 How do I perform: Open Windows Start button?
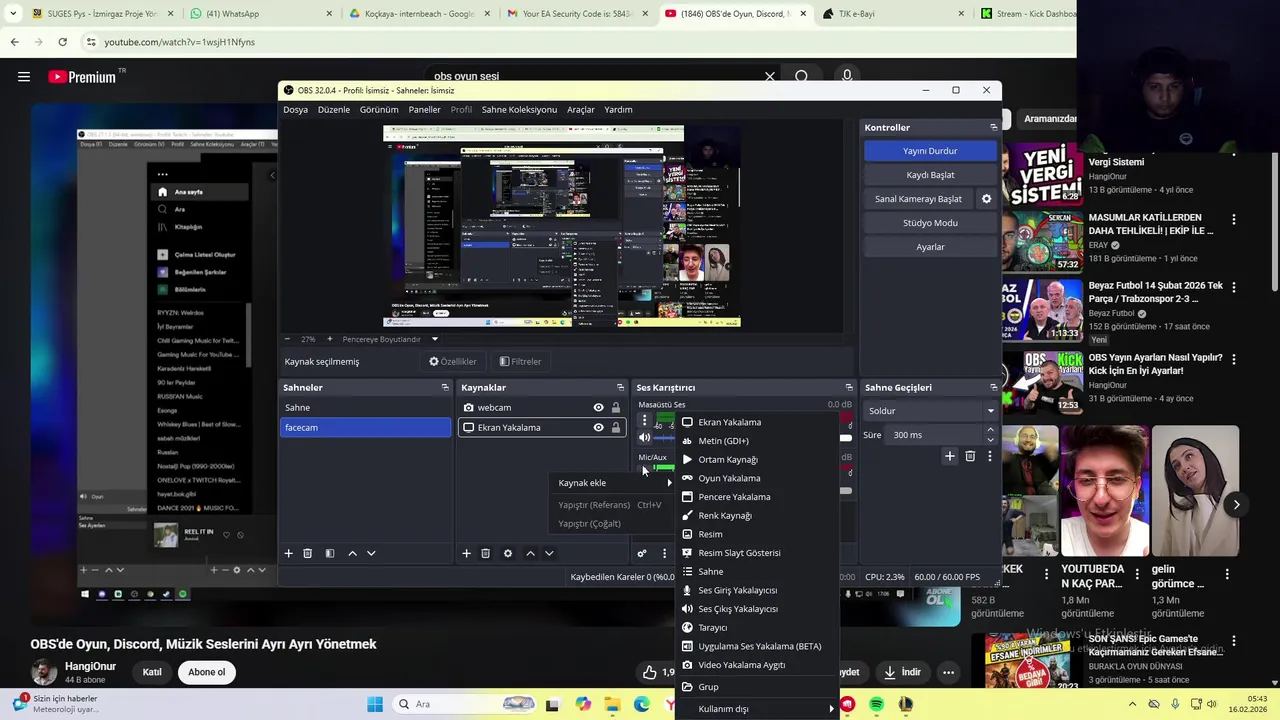[x=375, y=704]
